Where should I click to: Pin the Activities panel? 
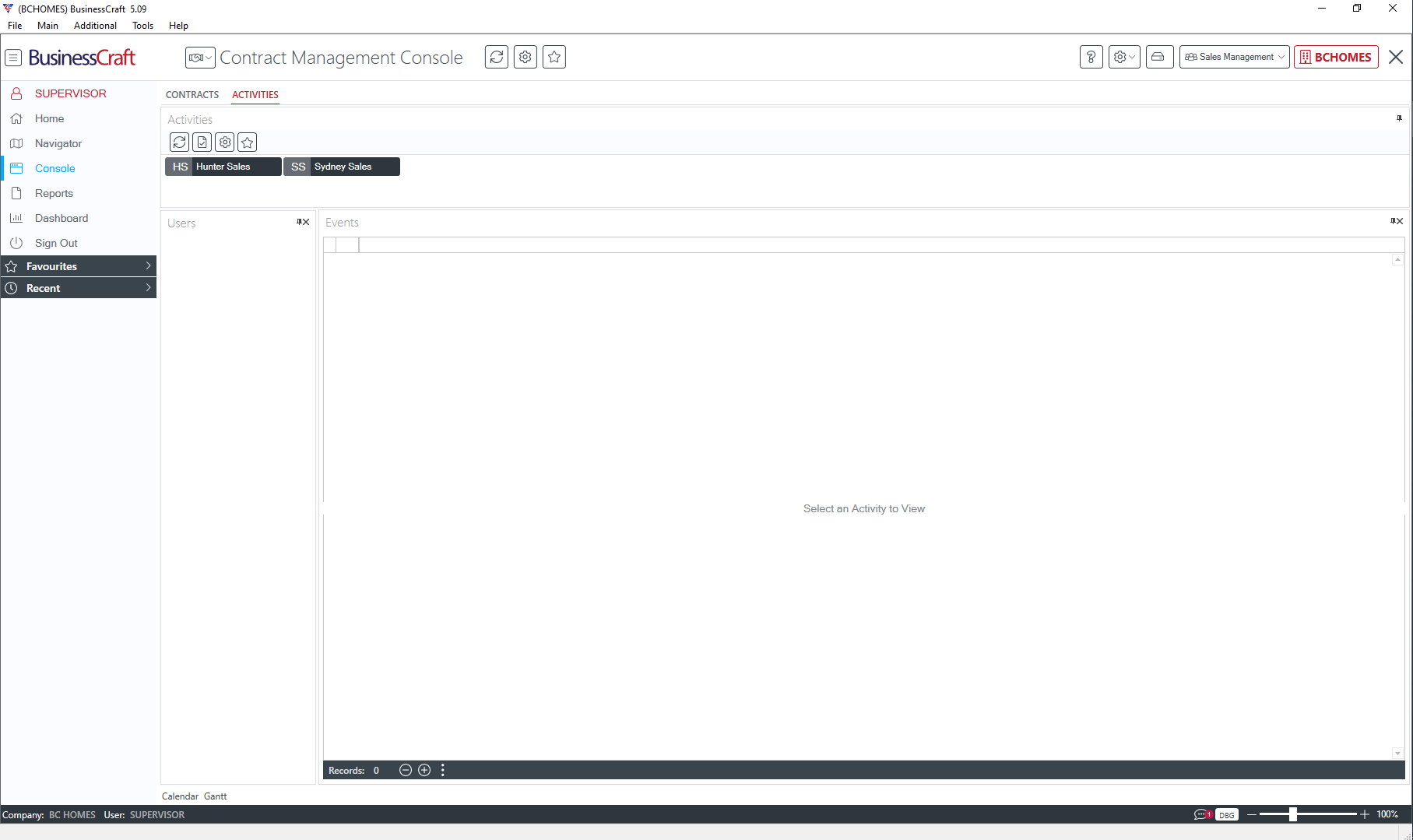tap(1399, 118)
